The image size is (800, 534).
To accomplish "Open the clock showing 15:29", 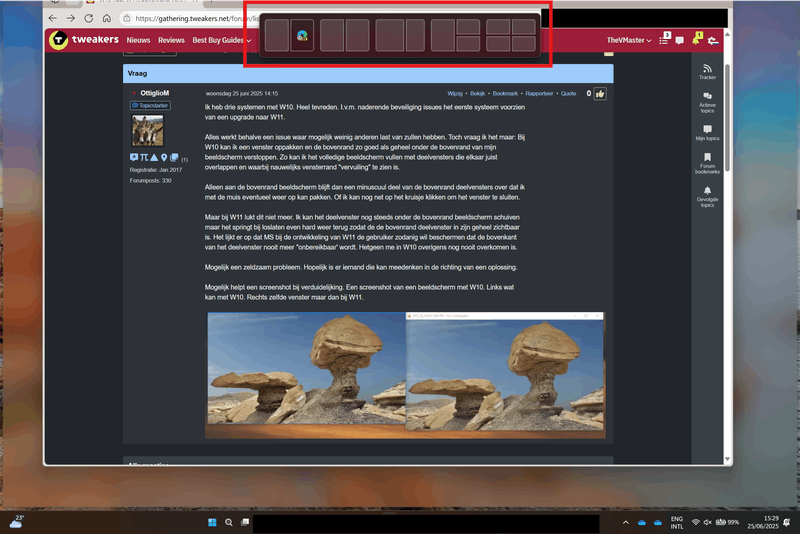I will [763, 522].
